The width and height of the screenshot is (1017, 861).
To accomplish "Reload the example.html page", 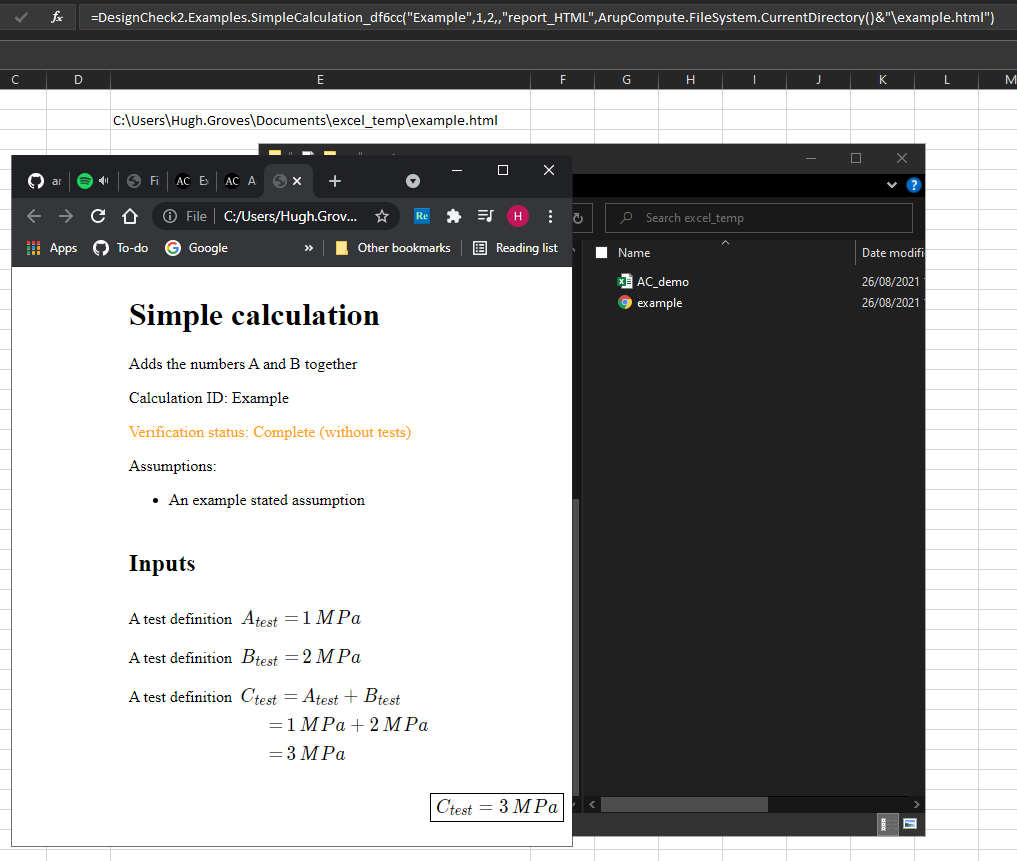I will pyautogui.click(x=98, y=216).
